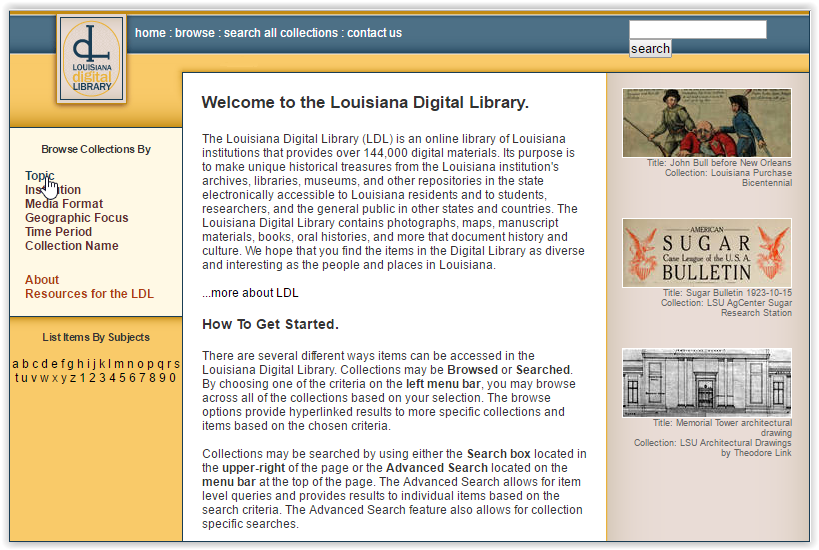This screenshot has height=550, width=819.
Task: Click the 'Collection: LSU AgCenter Sugar Research Station' caption
Action: pos(727,308)
